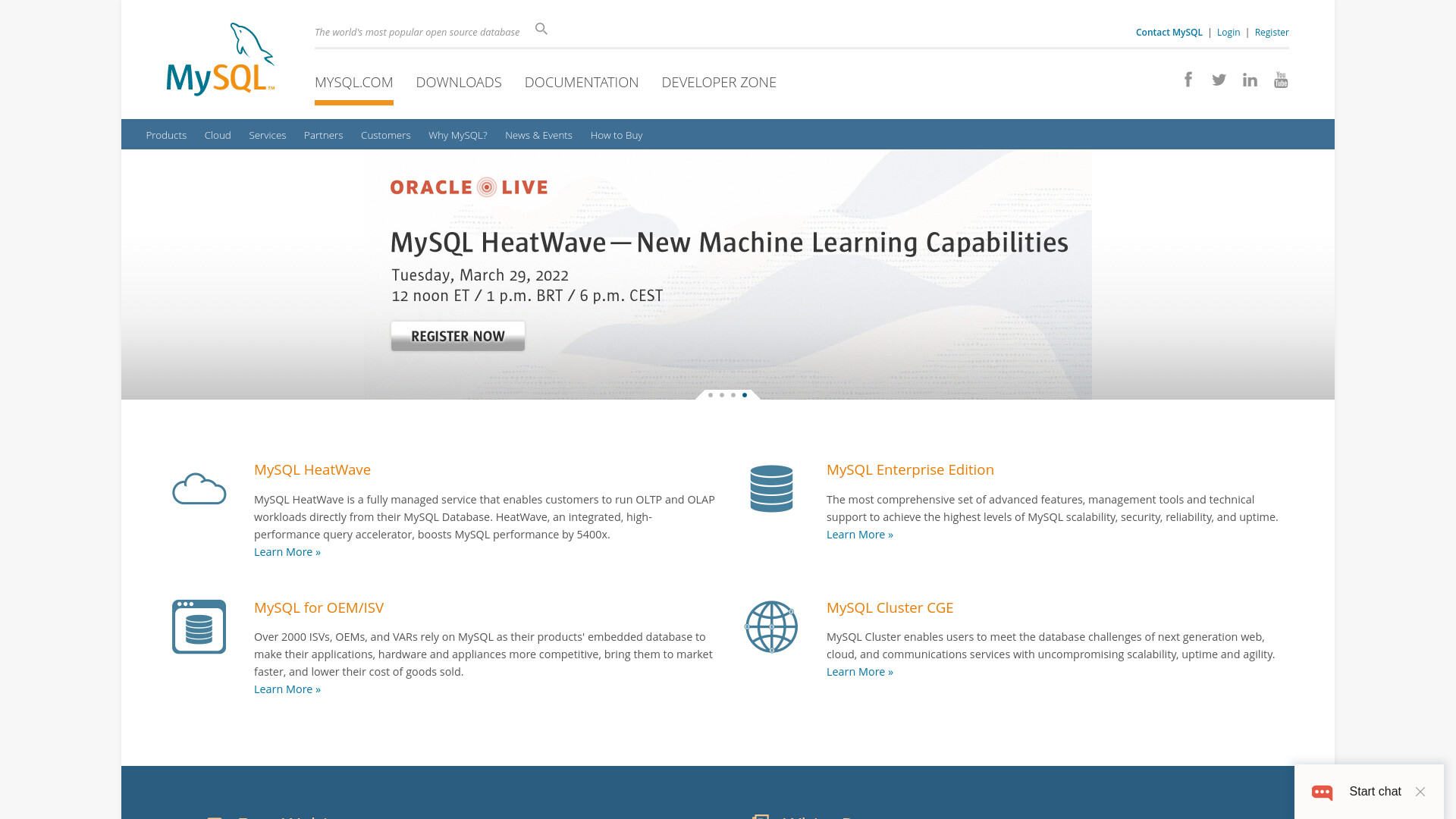Click the Enterprise Edition database icon
This screenshot has height=819, width=1456.
pos(771,488)
